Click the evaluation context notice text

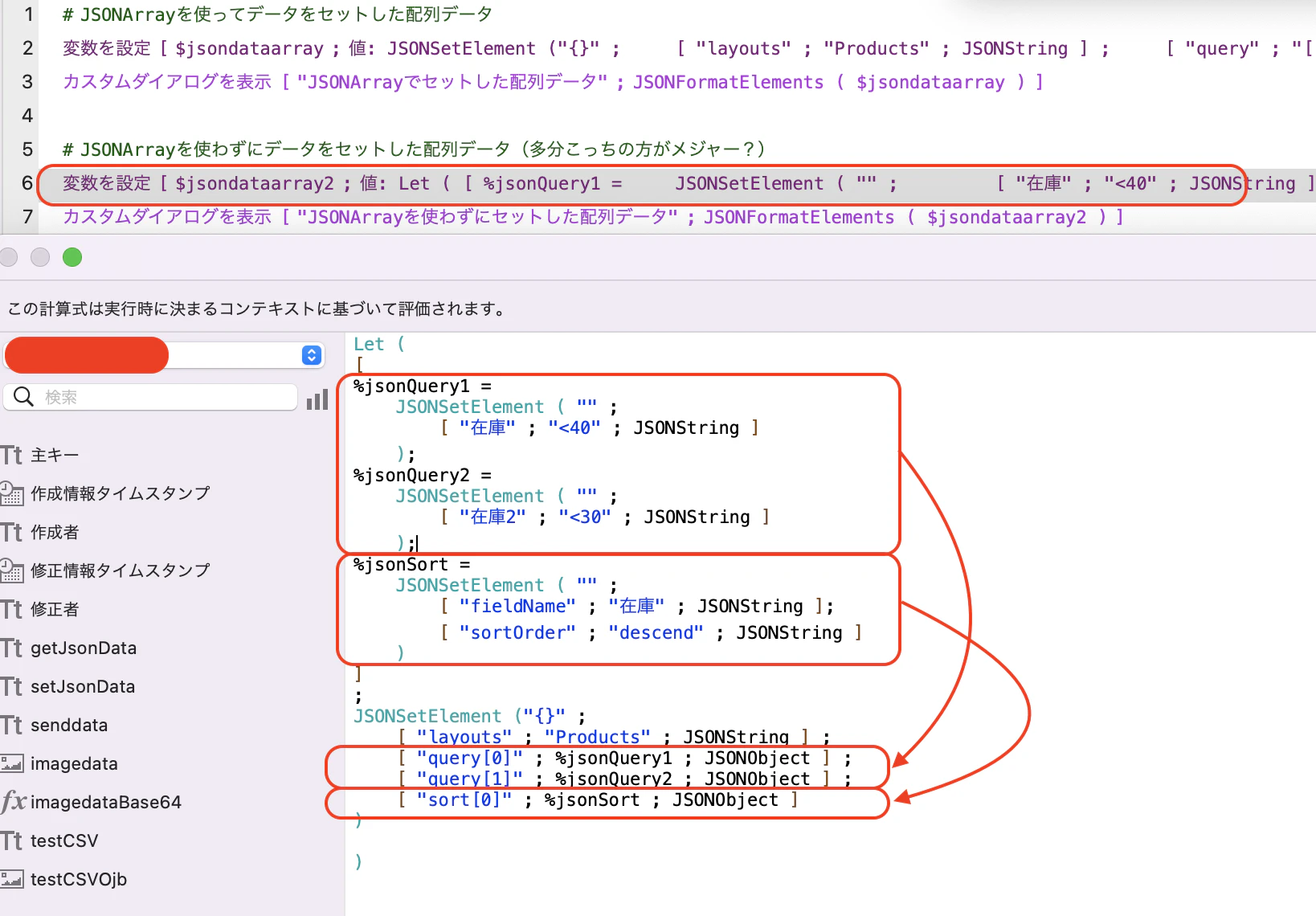point(259,309)
